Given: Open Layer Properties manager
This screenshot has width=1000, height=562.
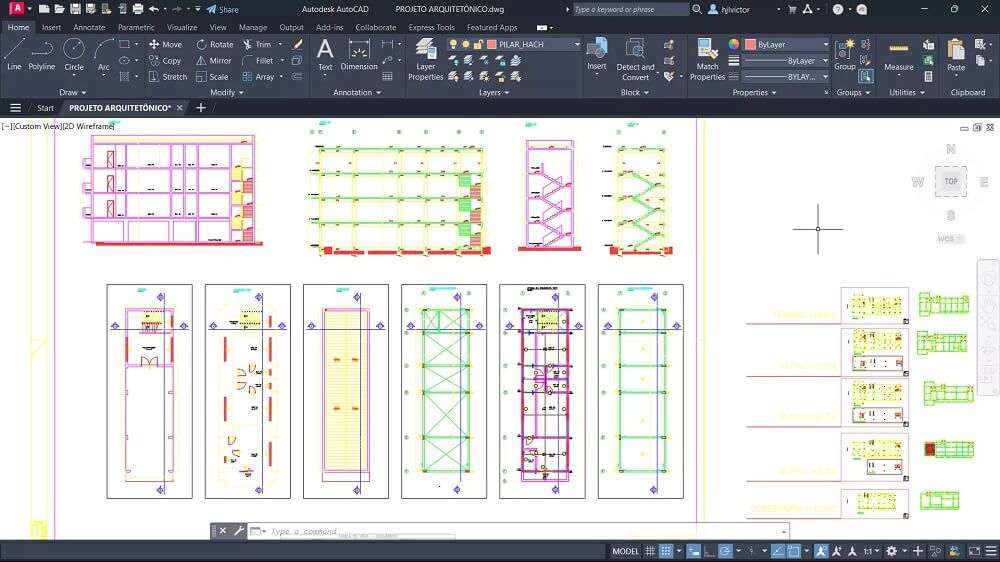Looking at the screenshot, I should point(425,59).
